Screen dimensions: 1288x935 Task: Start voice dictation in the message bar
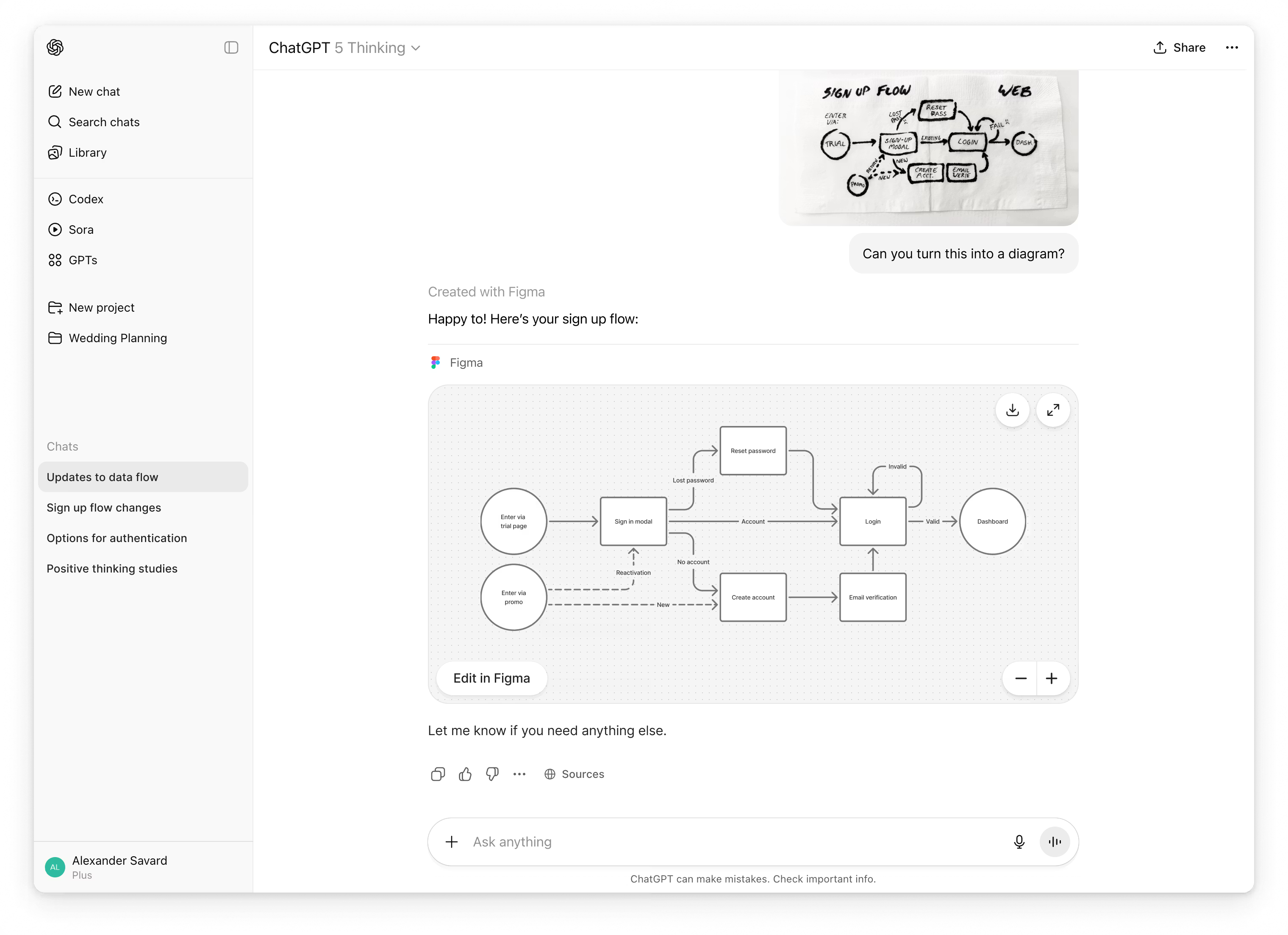pyautogui.click(x=1020, y=842)
